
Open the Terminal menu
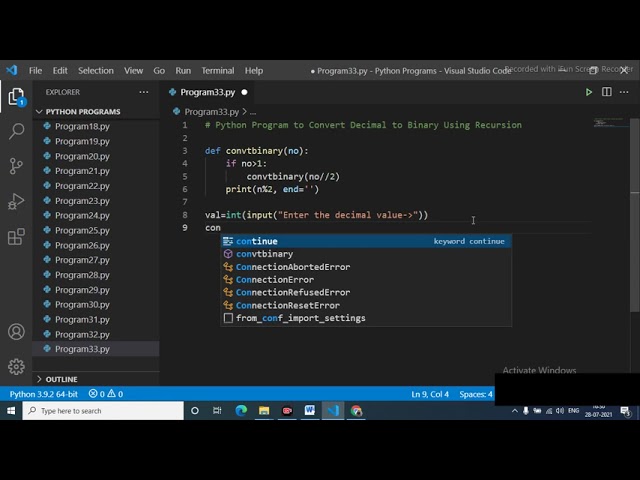(218, 71)
